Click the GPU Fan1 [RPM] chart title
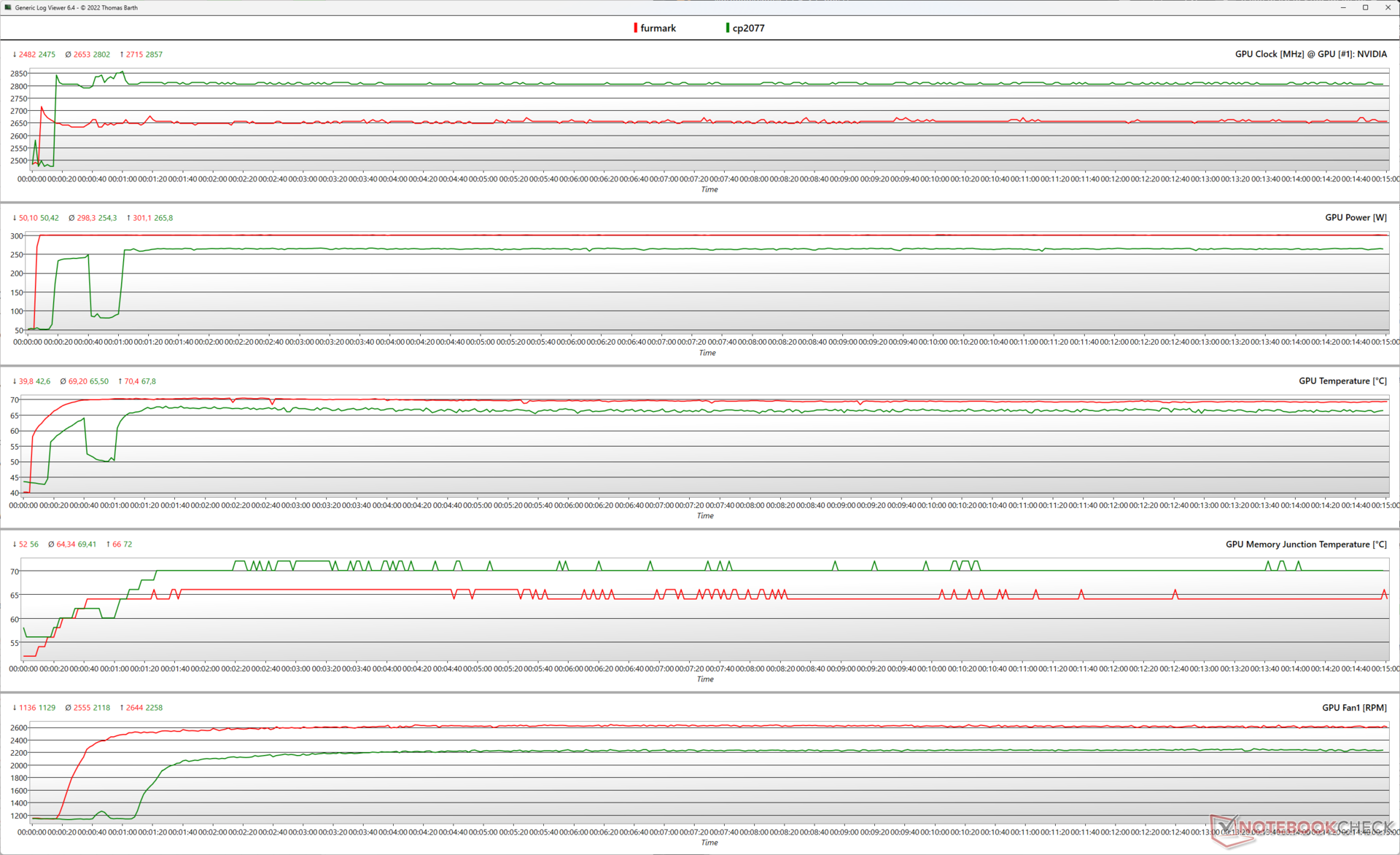The height and width of the screenshot is (855, 1400). pyautogui.click(x=1354, y=707)
